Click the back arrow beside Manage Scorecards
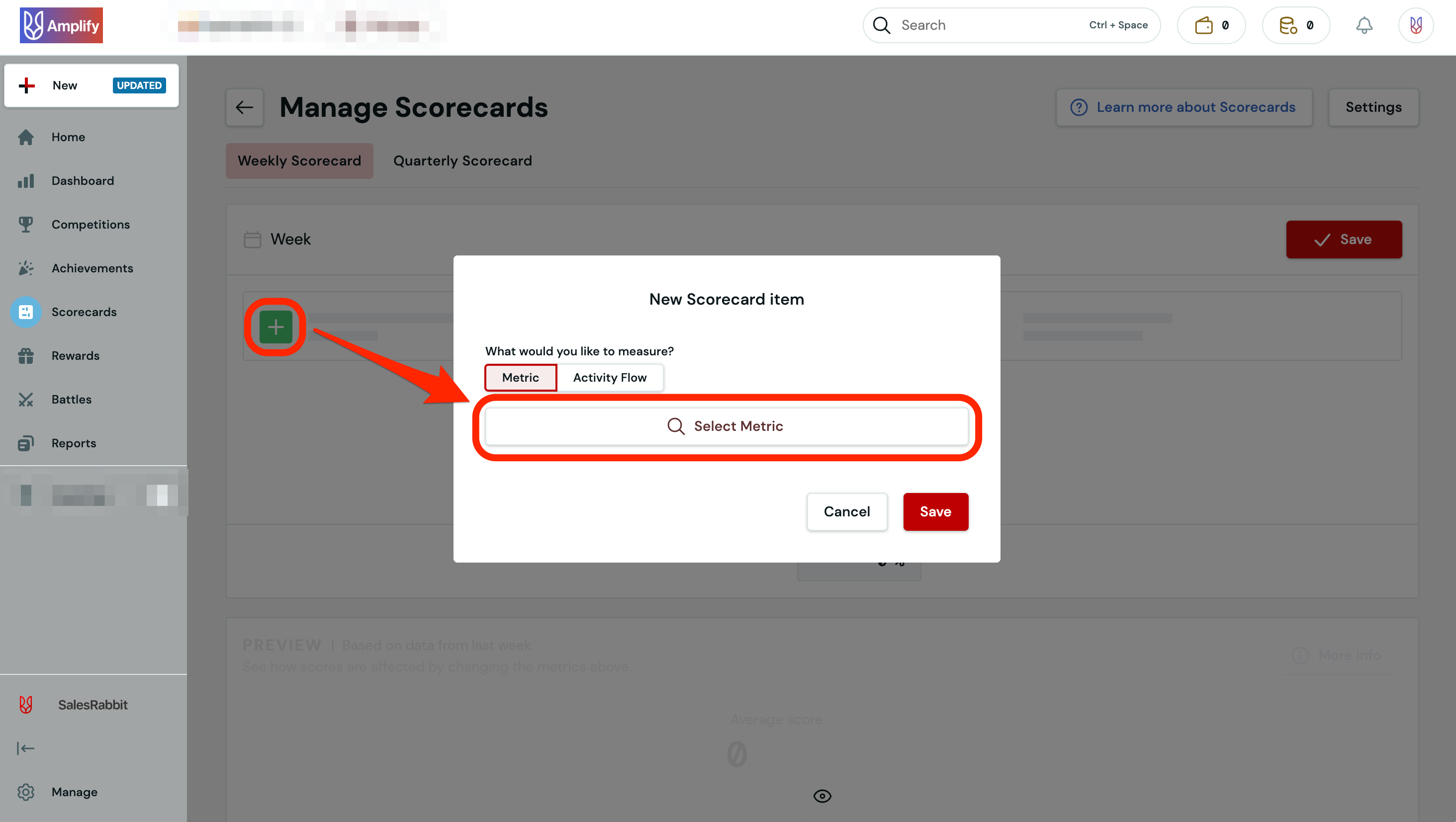This screenshot has height=822, width=1456. click(x=244, y=107)
